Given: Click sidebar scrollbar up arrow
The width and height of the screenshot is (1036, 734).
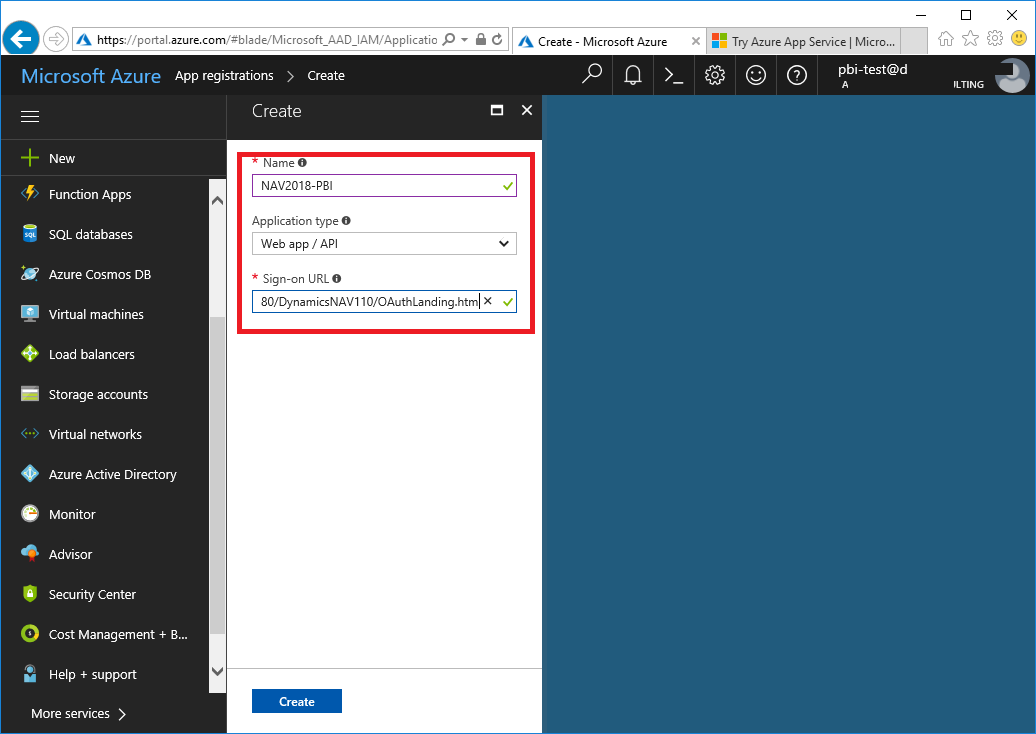Looking at the screenshot, I should [217, 200].
